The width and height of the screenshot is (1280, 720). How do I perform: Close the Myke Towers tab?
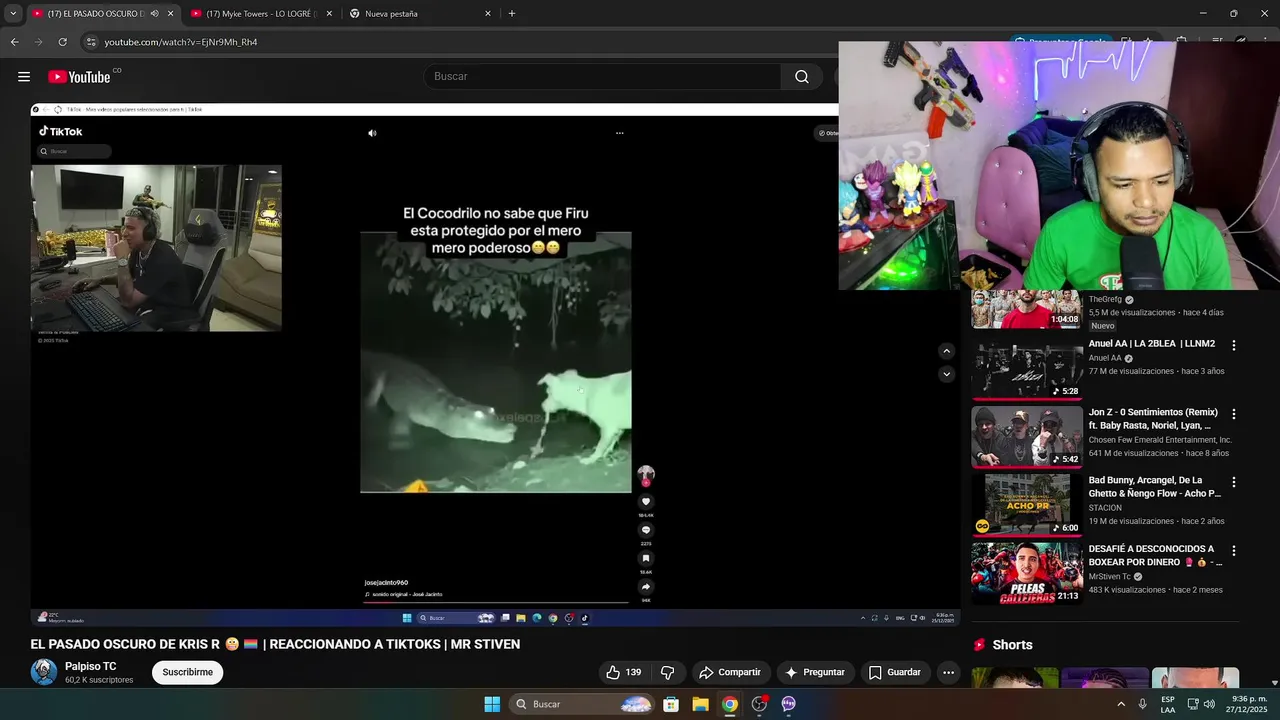tap(329, 14)
